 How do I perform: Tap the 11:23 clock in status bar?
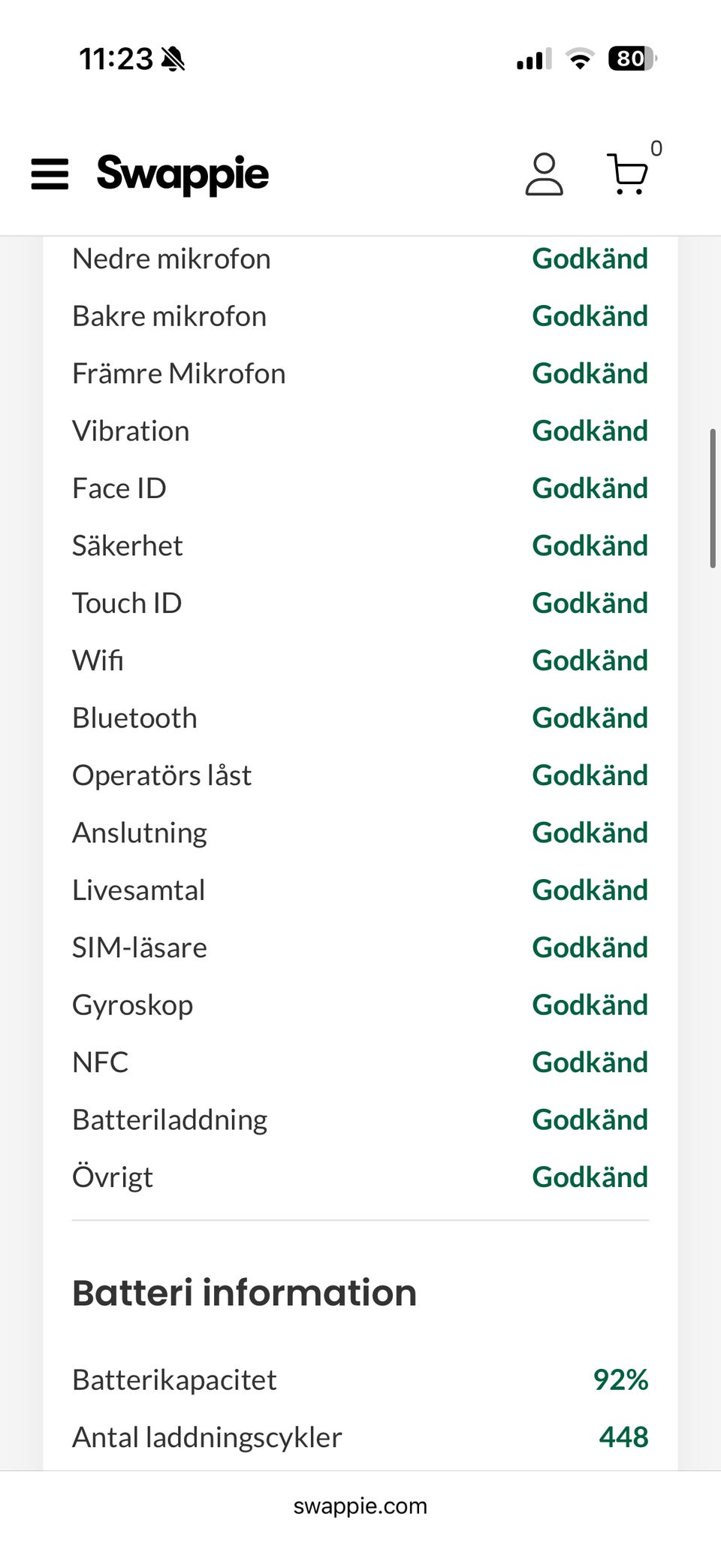pyautogui.click(x=116, y=59)
